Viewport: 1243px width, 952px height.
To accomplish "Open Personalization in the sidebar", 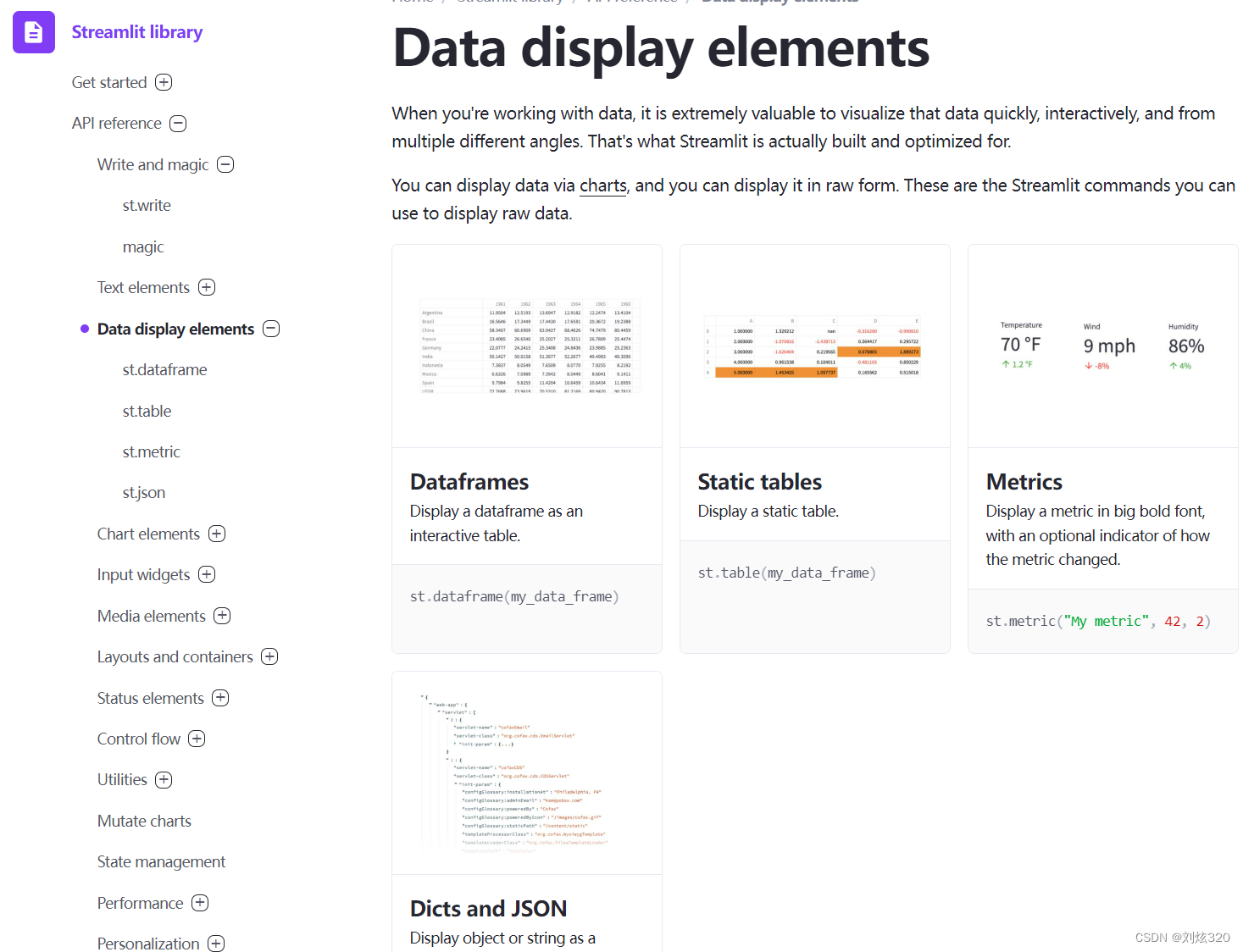I will [148, 944].
